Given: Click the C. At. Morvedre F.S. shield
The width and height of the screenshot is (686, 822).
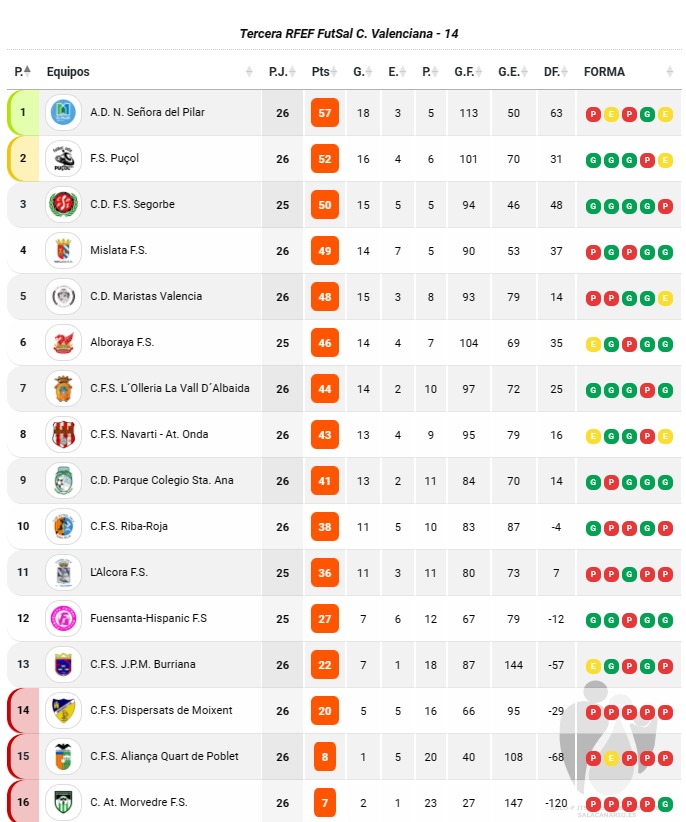Looking at the screenshot, I should pos(63,803).
